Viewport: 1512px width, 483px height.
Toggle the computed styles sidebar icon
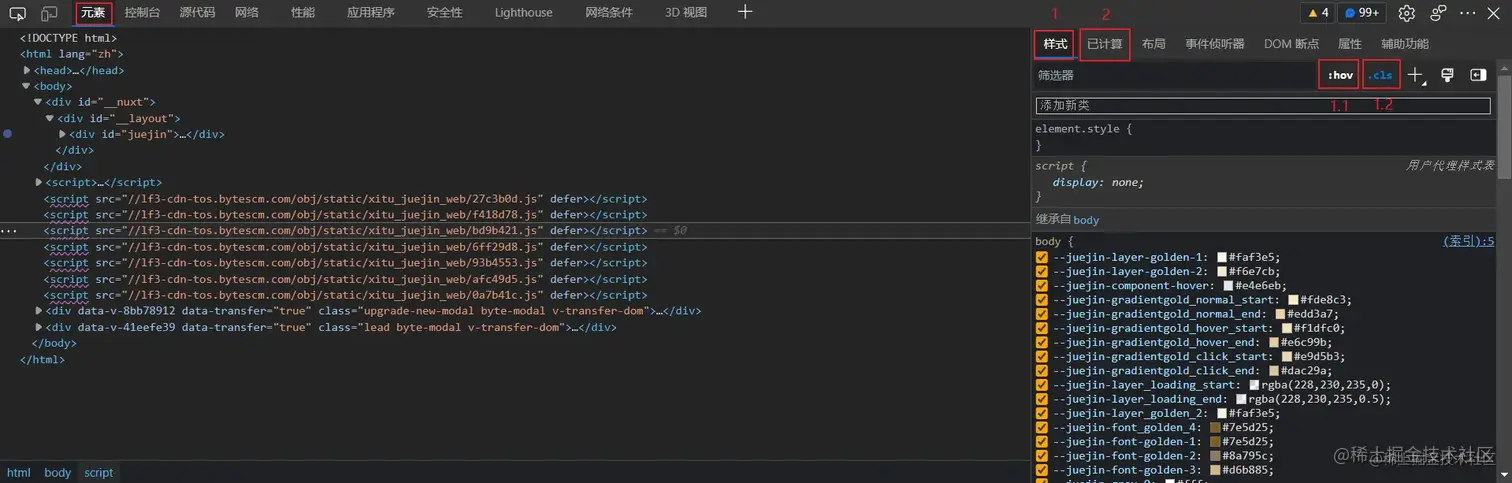click(x=1478, y=75)
